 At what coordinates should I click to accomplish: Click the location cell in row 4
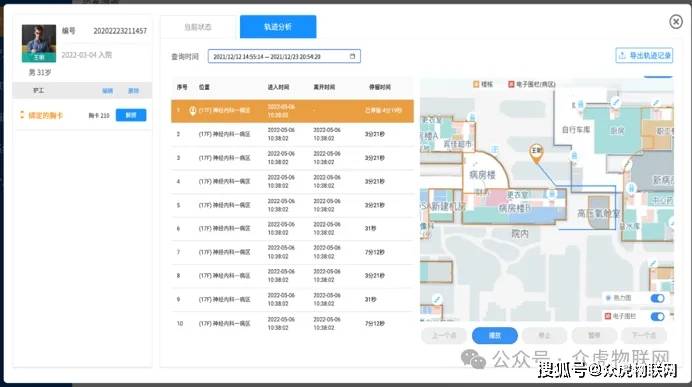tap(225, 181)
